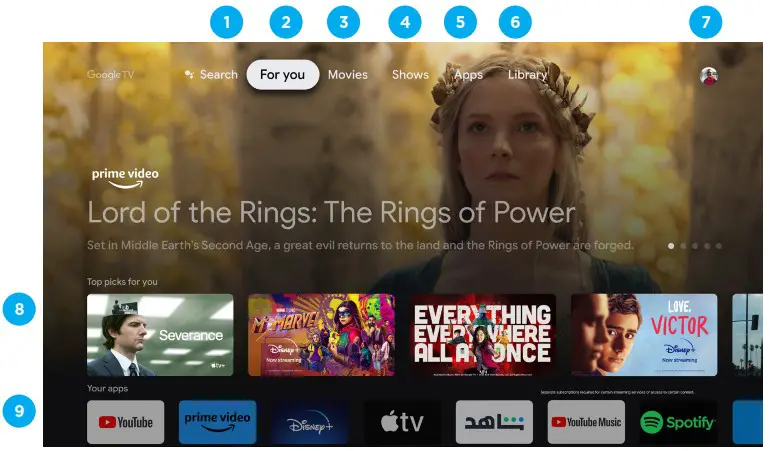Select the second carousel page dot

683,246
